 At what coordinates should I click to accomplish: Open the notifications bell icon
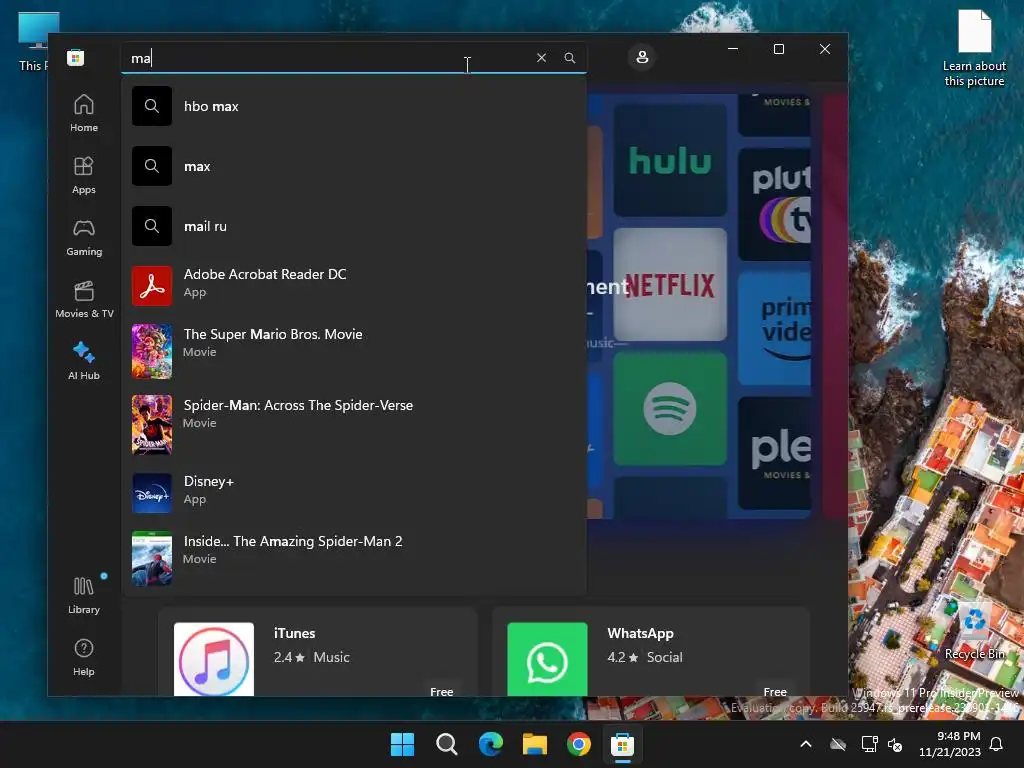coord(997,744)
